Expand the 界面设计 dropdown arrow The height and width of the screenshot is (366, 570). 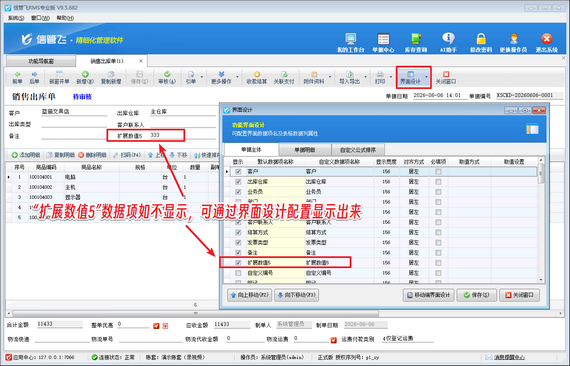tap(426, 77)
